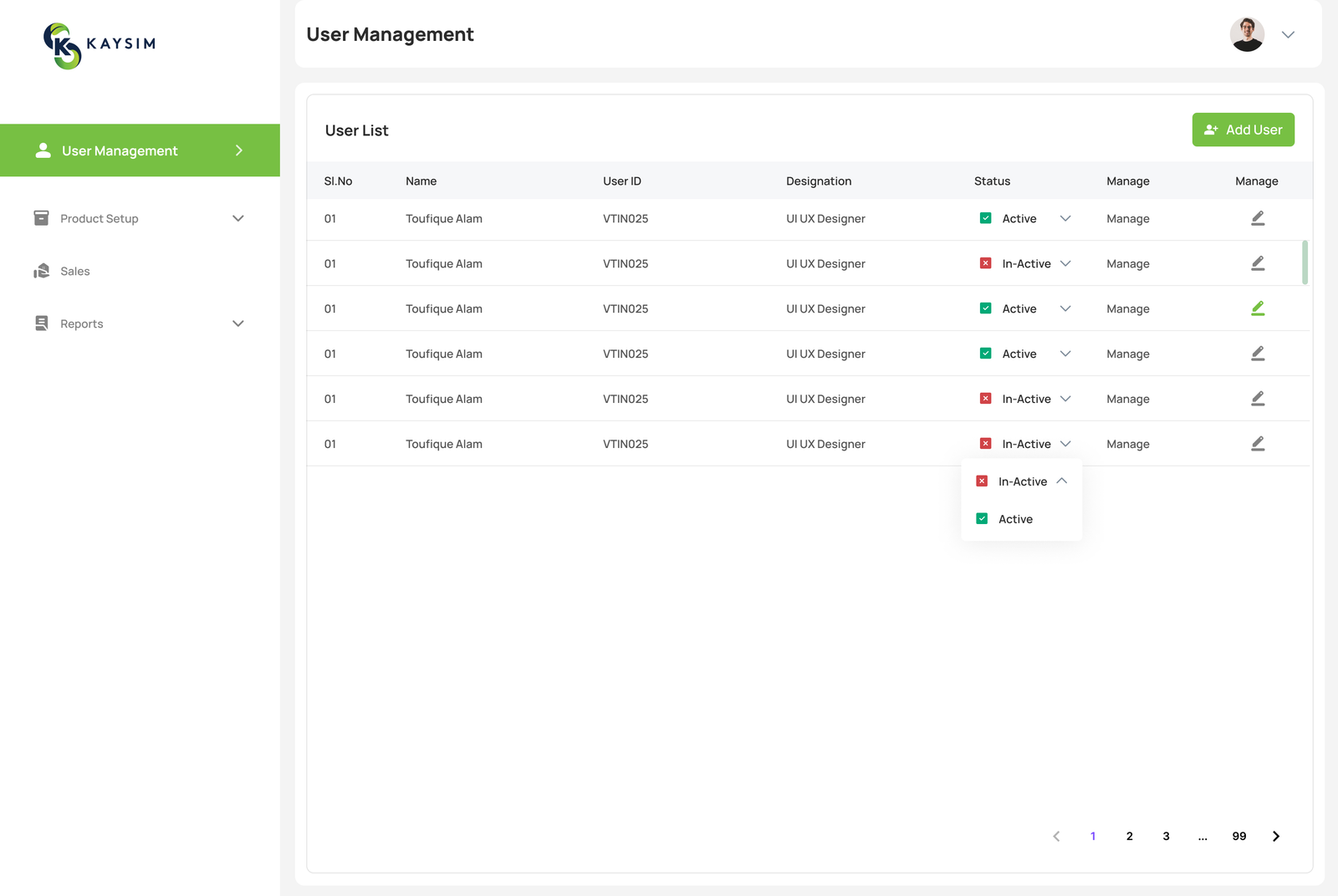Click the User Management person icon

point(43,150)
